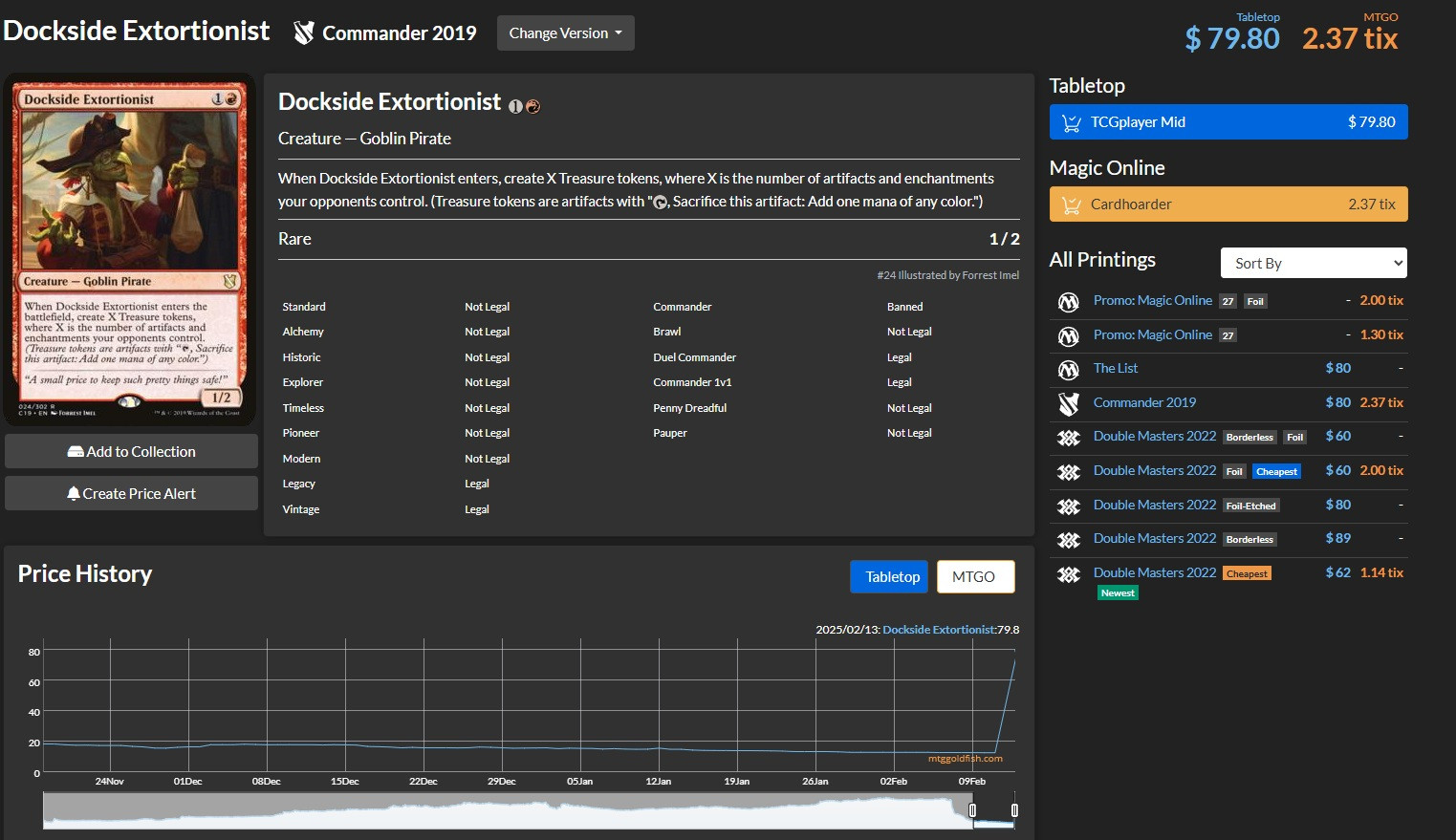Click the price history line chart

529,705
